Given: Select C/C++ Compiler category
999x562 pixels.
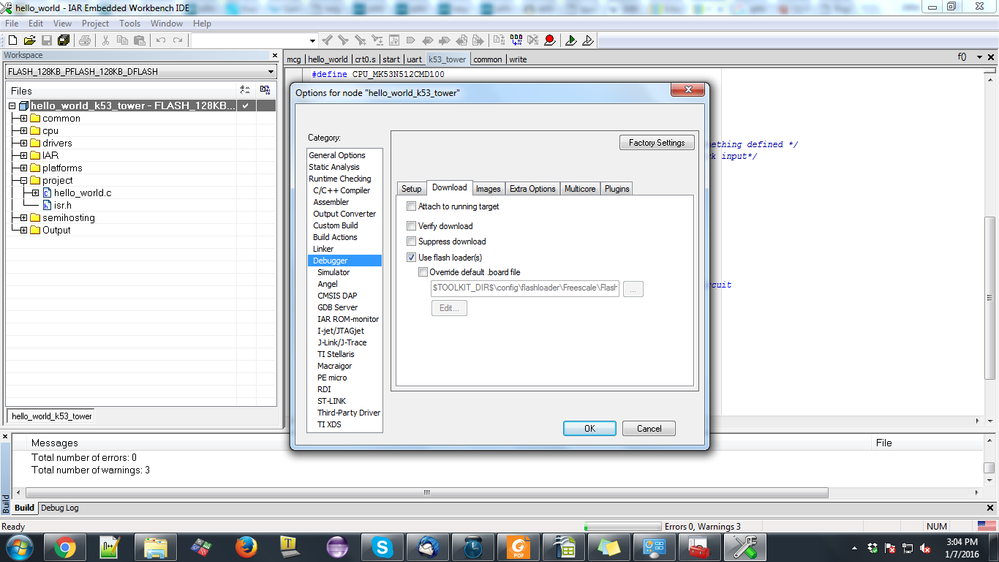Looking at the screenshot, I should 341,191.
